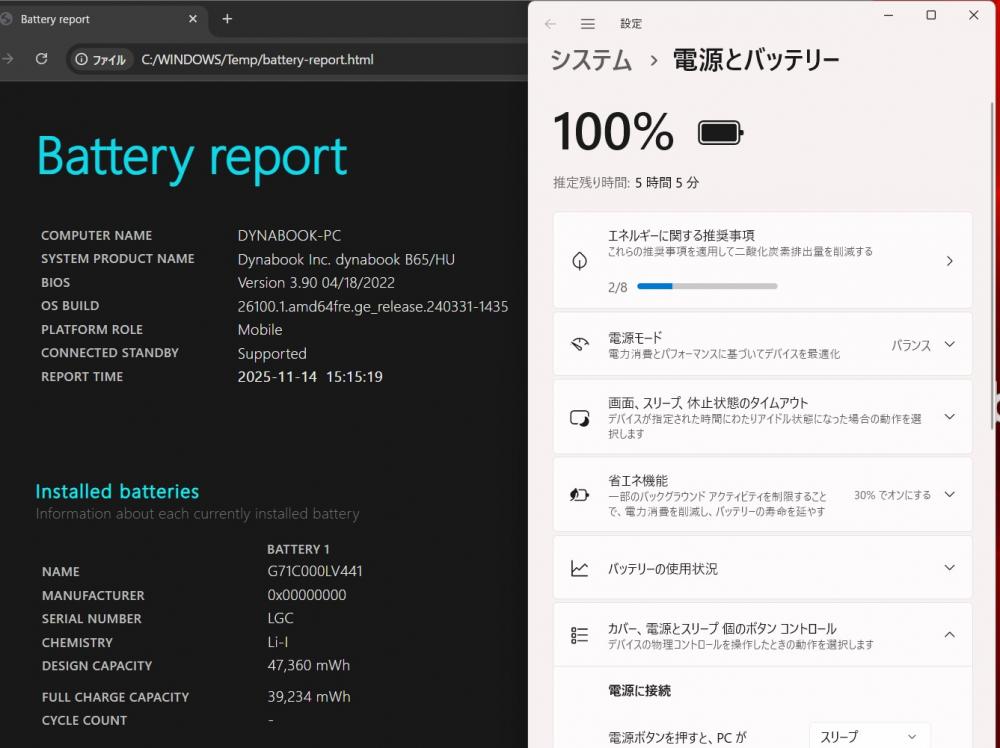Expand the screen, sleep, hibernate timeout section
This screenshot has width=1000, height=748.
[x=949, y=417]
